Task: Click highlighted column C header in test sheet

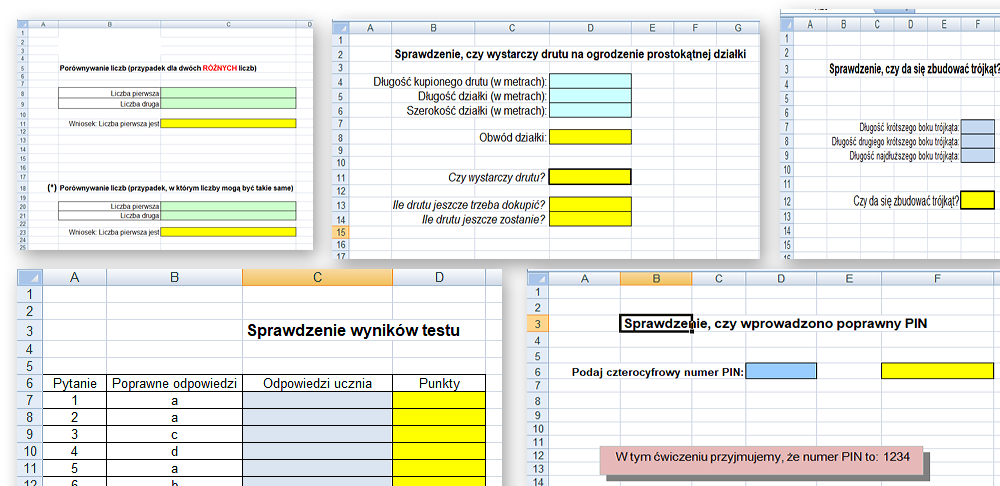Action: 317,277
